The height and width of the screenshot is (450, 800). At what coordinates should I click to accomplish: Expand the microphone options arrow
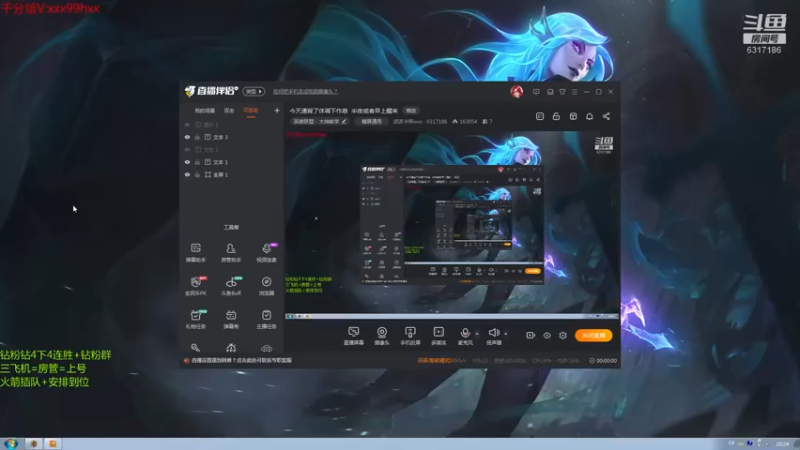tap(477, 334)
